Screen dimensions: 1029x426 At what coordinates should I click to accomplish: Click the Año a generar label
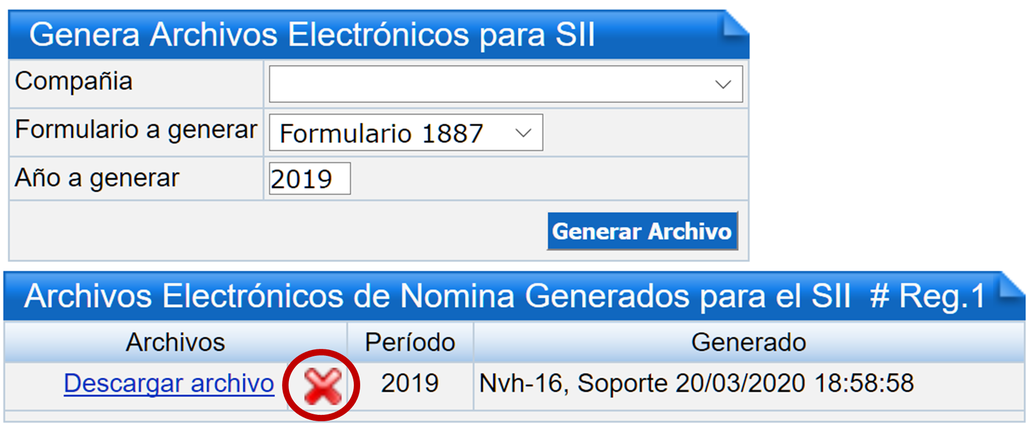pos(96,178)
